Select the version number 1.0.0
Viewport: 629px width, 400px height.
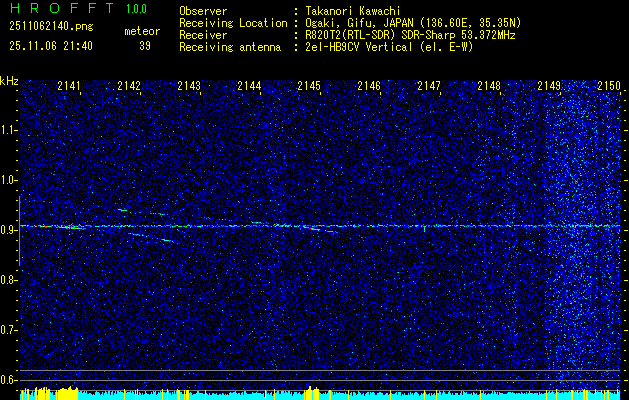[x=136, y=9]
